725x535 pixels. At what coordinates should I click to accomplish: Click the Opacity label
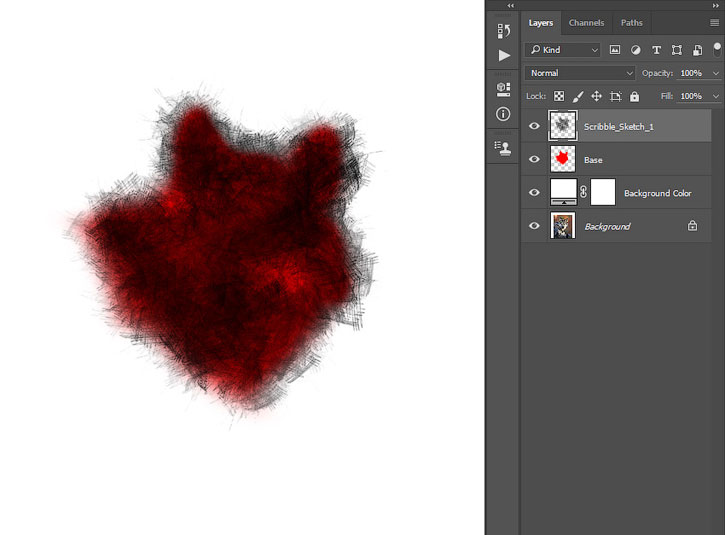[657, 73]
